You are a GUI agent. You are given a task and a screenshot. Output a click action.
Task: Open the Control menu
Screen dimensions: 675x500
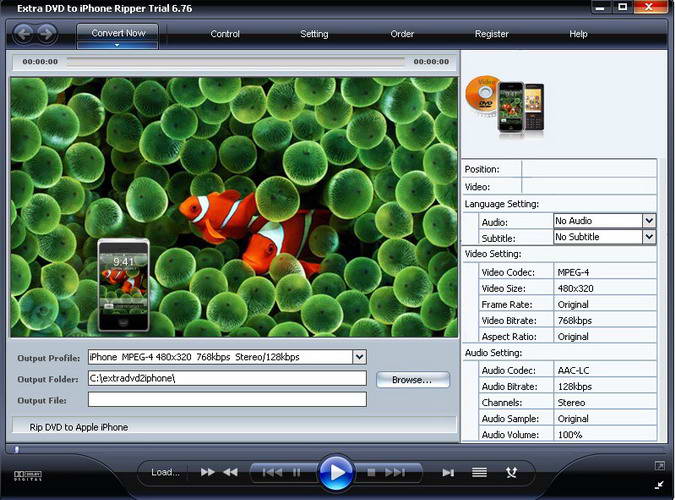click(225, 34)
